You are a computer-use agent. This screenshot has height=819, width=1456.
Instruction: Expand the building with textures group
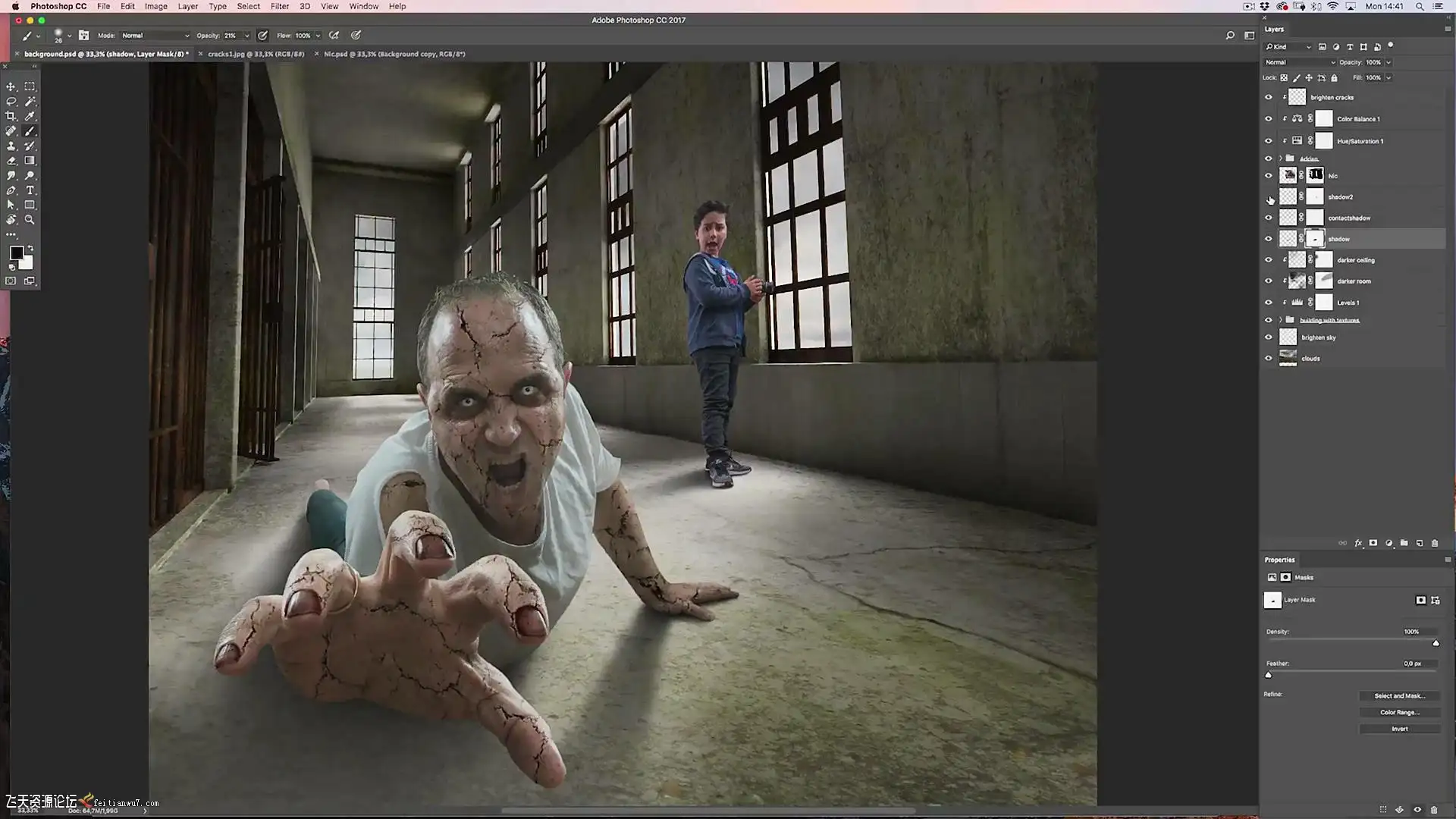(x=1281, y=320)
